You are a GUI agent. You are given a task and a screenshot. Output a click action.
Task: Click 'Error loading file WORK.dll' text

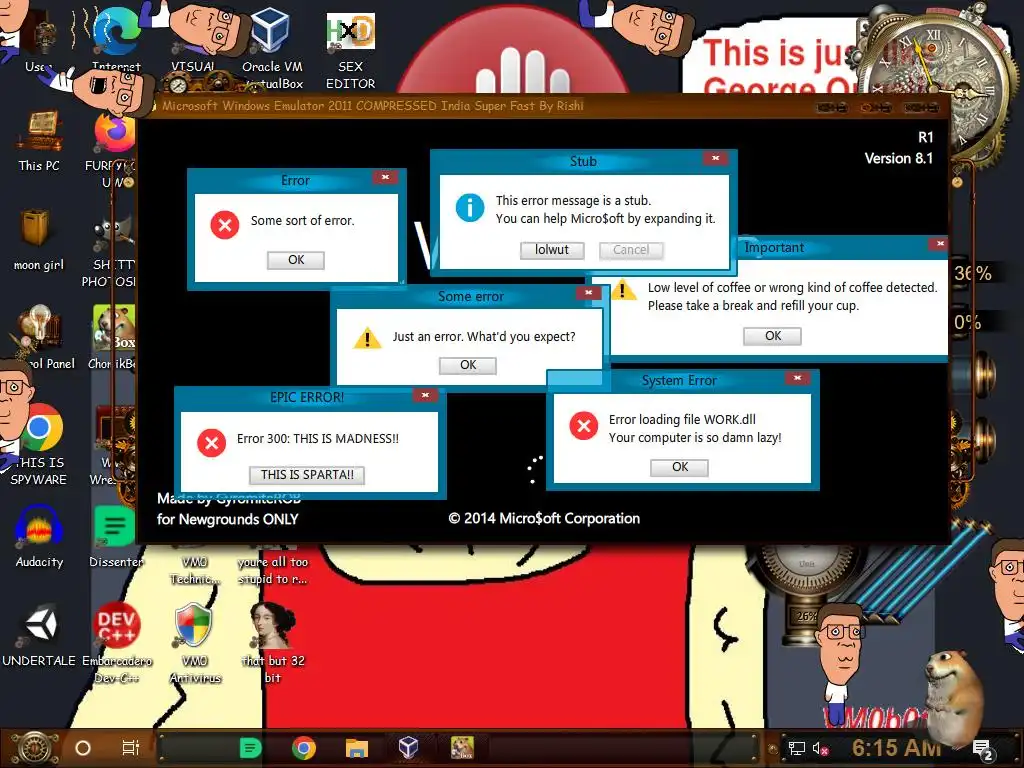coord(682,419)
